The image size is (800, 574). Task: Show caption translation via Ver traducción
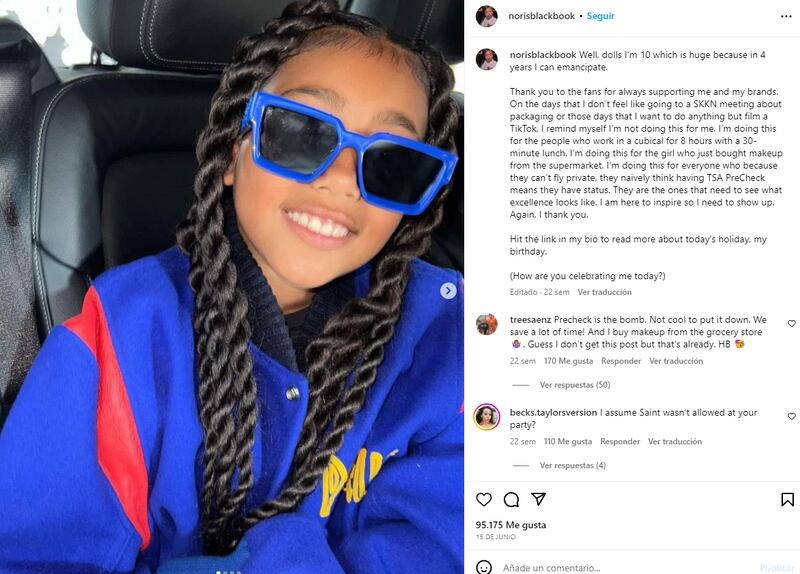605,292
